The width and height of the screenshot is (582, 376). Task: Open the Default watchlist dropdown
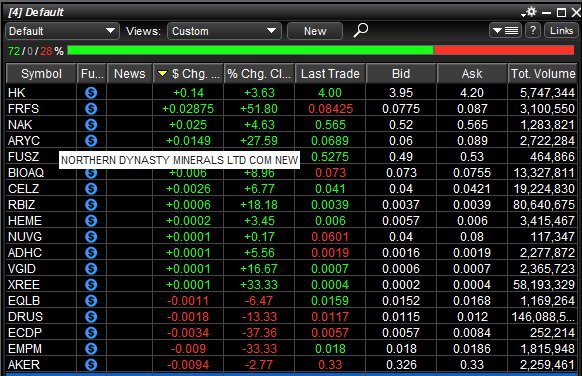point(62,31)
